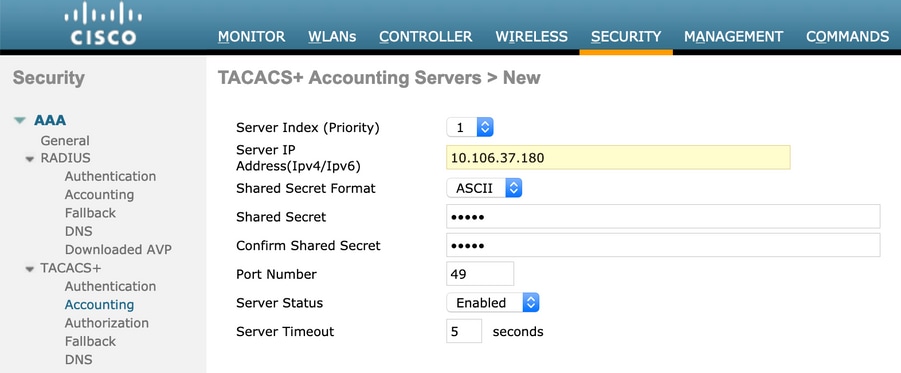This screenshot has height=373, width=901.
Task: Open RADIUS DNS settings
Action: coord(78,232)
